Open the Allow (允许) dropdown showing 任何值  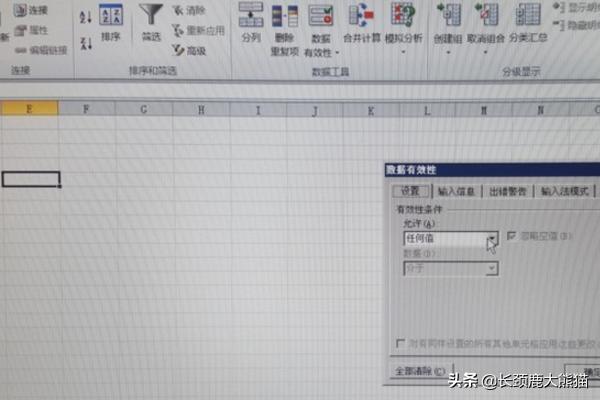point(451,238)
